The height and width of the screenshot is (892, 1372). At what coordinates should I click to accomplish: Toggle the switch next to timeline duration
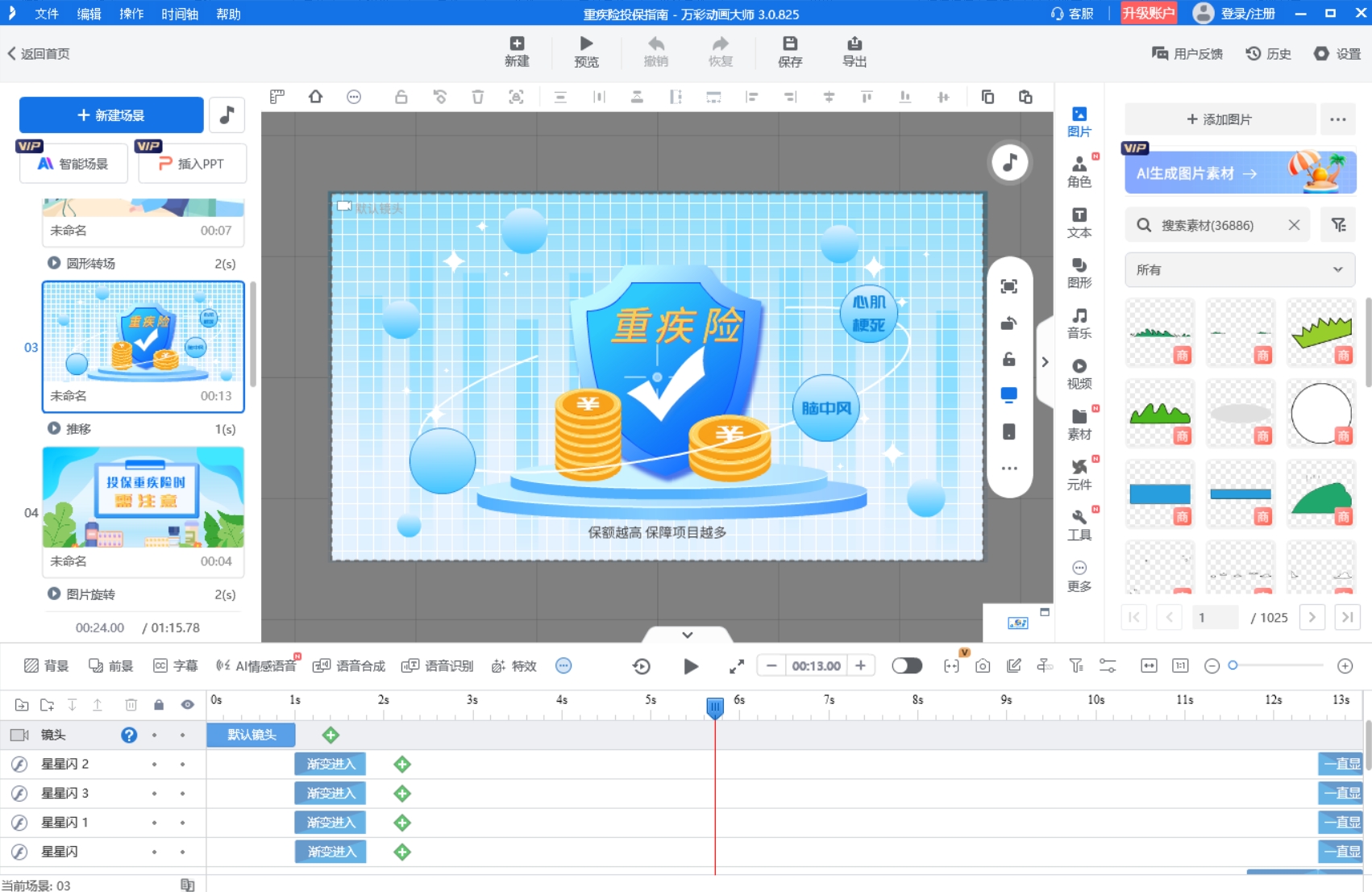[907, 665]
